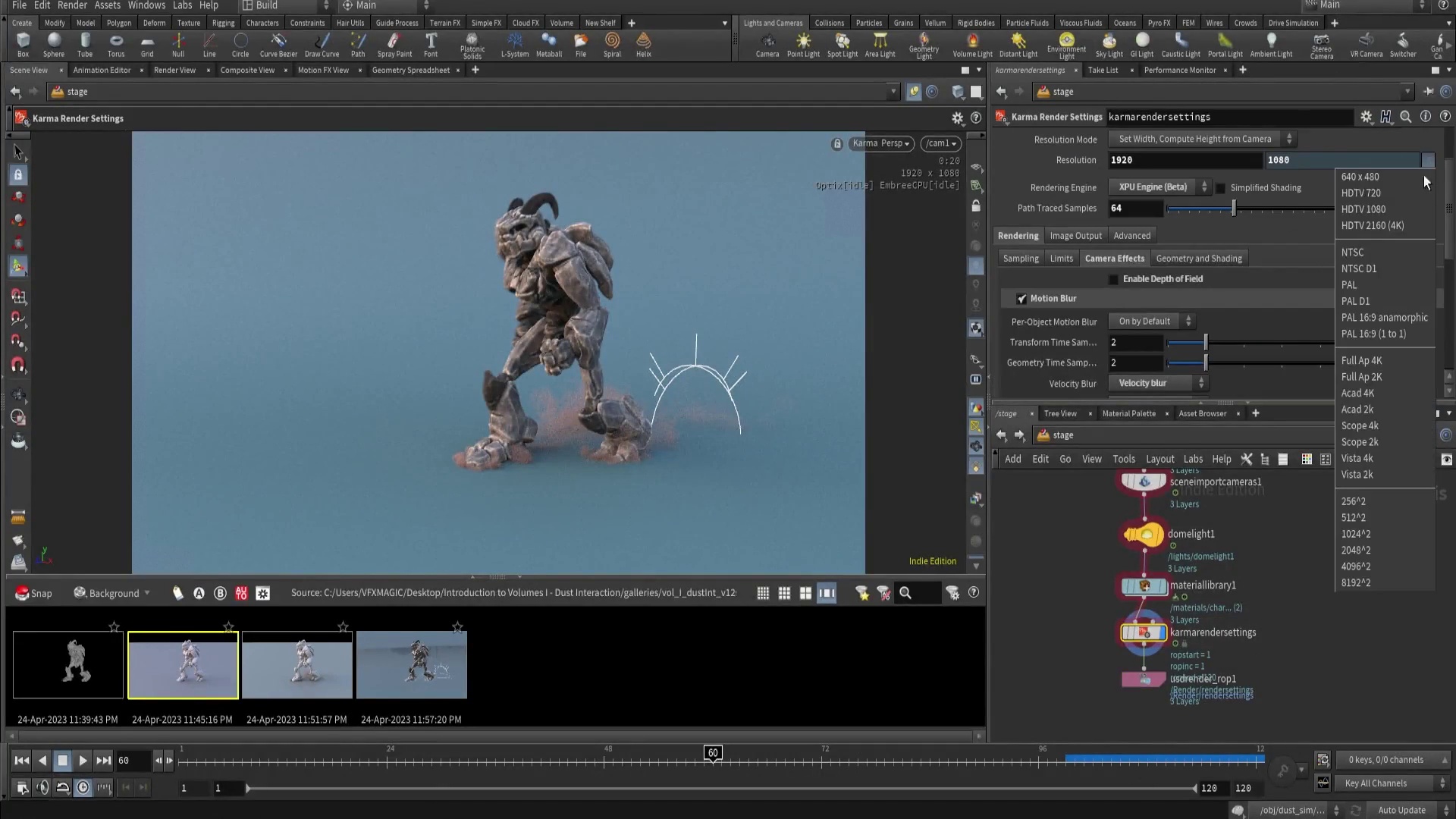Add a Portal Light from the shelf
1456x819 pixels.
click(x=1225, y=45)
